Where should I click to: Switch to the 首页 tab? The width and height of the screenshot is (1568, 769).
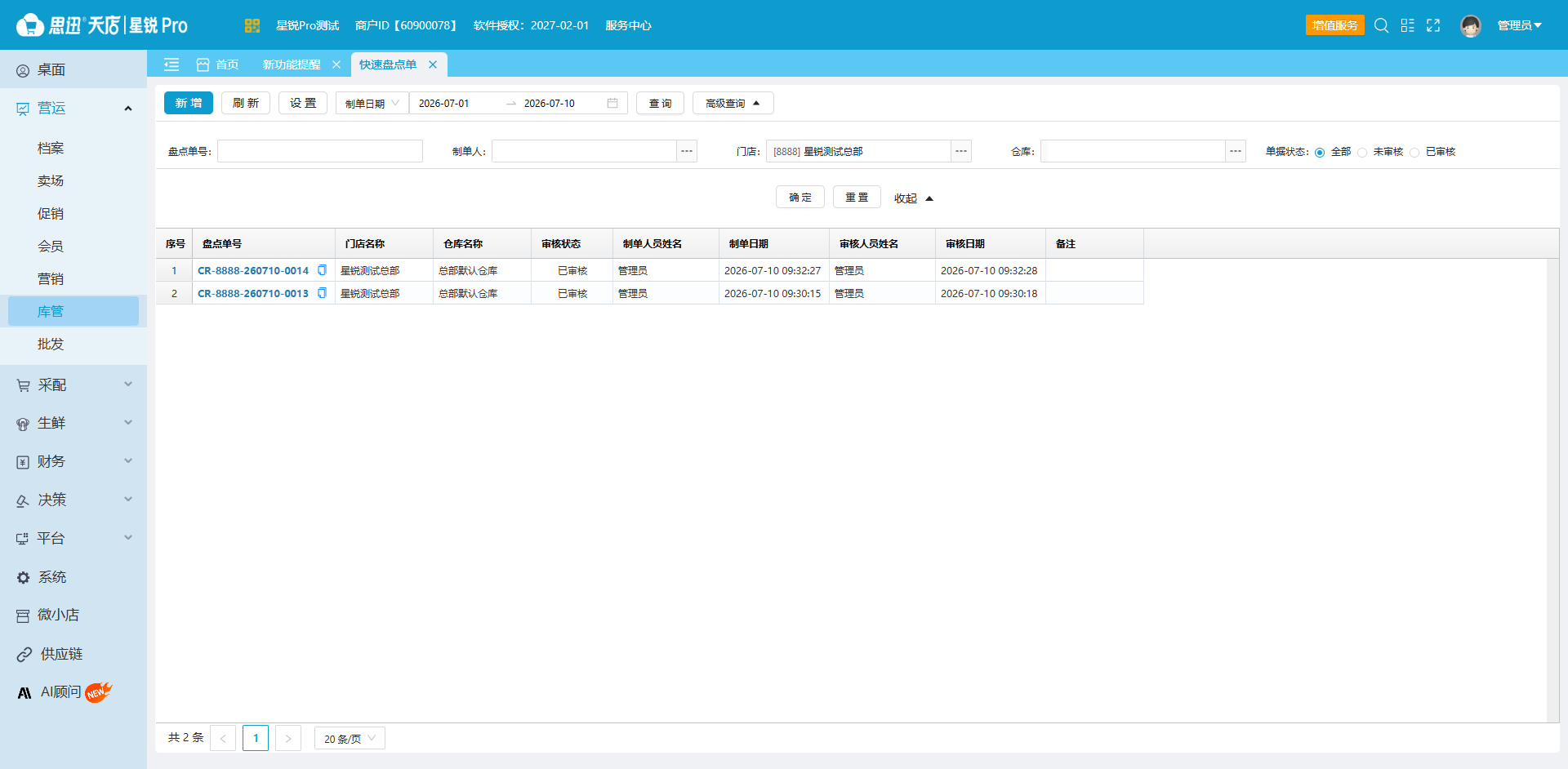218,64
